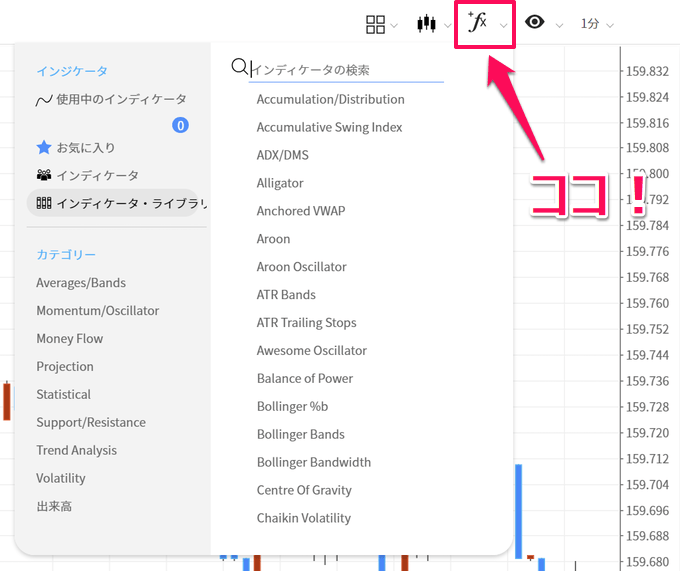Click the library icon beside インディケータ・ライブラリ

pos(44,203)
